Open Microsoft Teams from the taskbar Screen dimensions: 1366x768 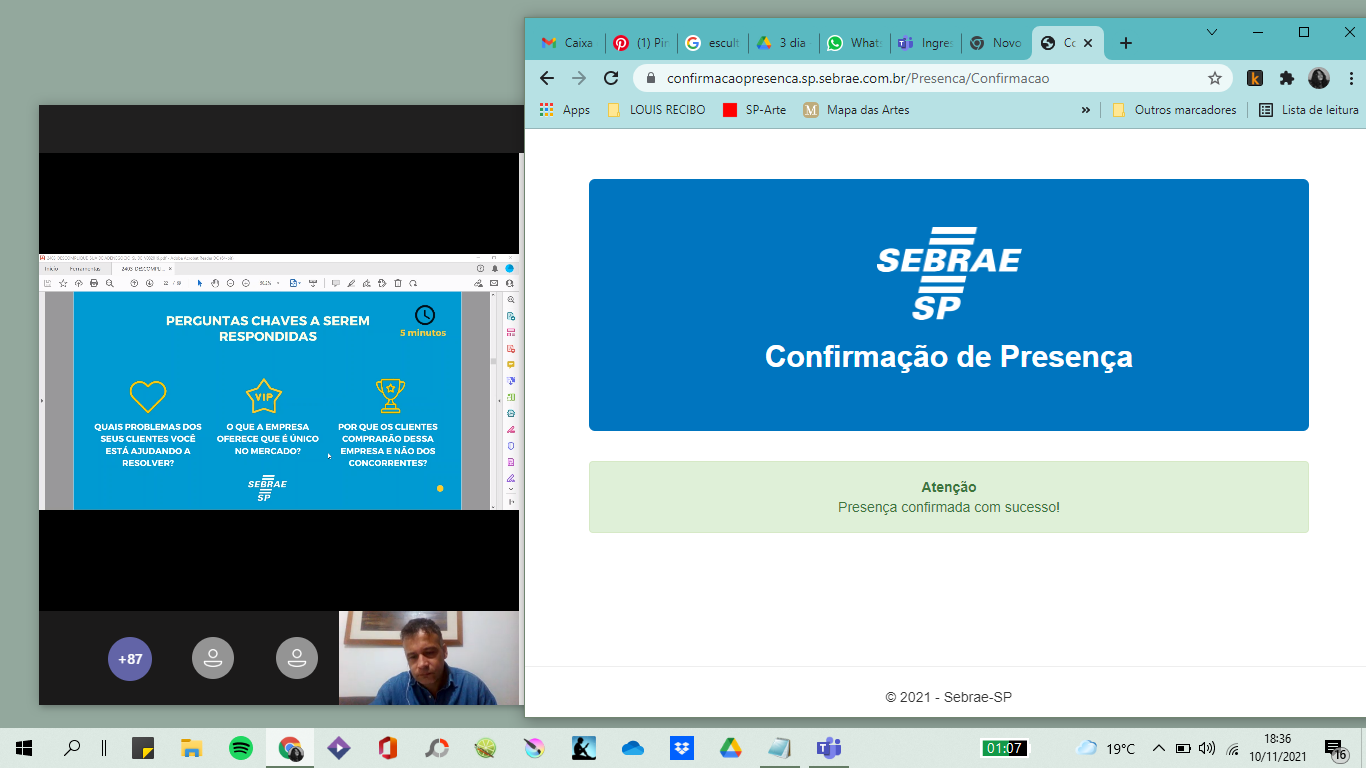pos(829,747)
